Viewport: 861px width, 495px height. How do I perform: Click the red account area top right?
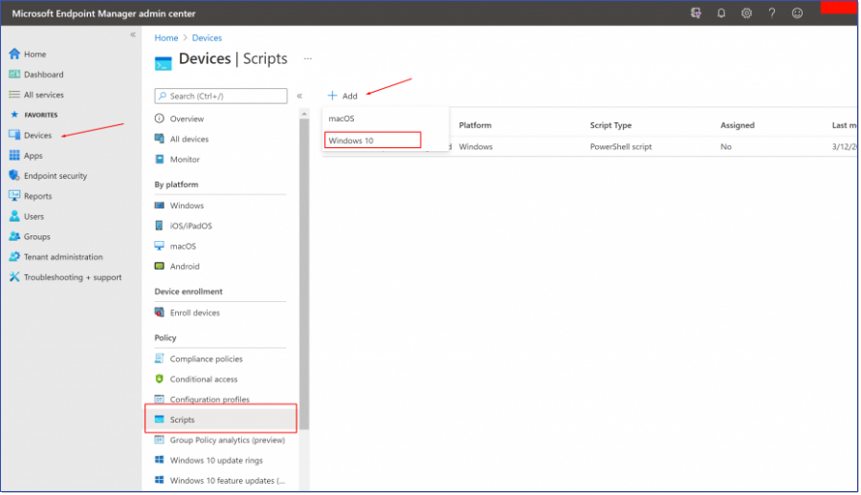click(x=838, y=7)
